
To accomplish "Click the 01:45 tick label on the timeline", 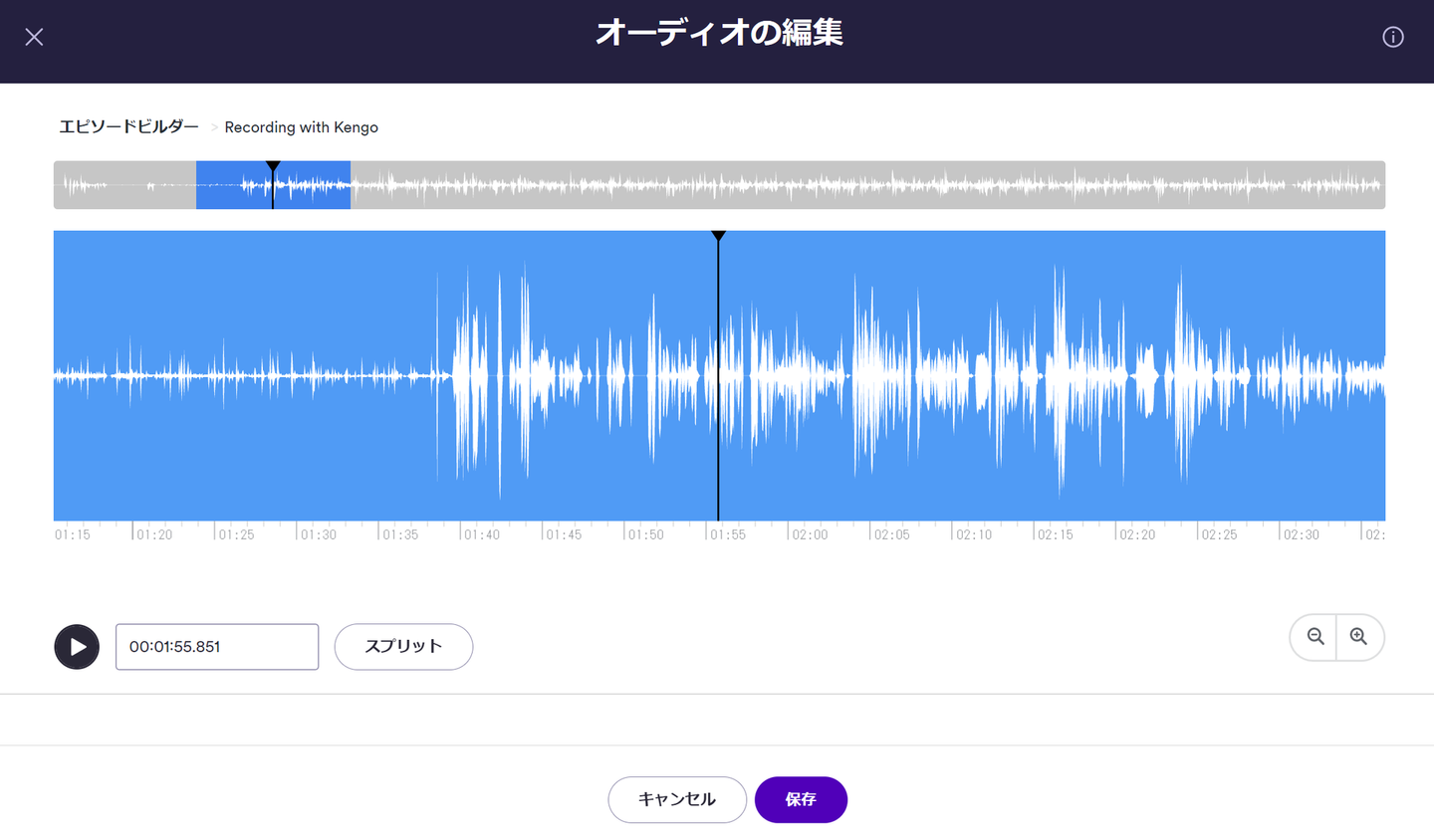I will point(564,534).
